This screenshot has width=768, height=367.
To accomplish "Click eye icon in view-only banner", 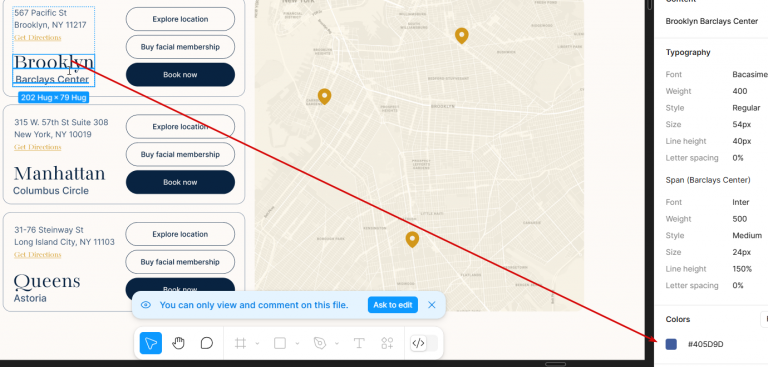I will point(145,305).
